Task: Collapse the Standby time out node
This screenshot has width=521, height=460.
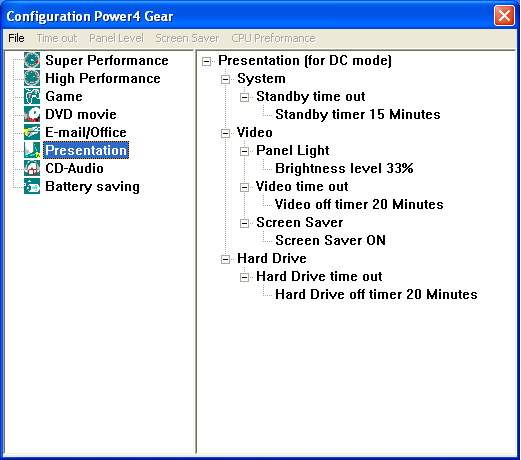Action: 245,97
